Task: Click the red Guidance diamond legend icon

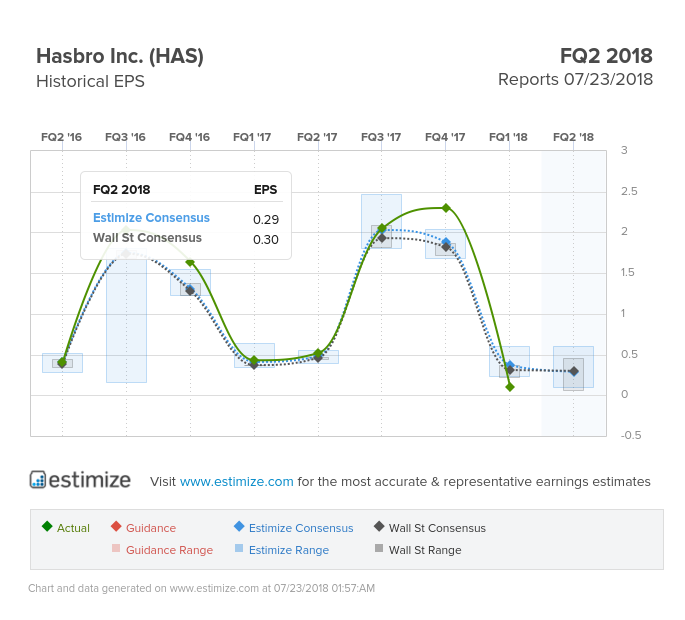Action: [x=116, y=526]
